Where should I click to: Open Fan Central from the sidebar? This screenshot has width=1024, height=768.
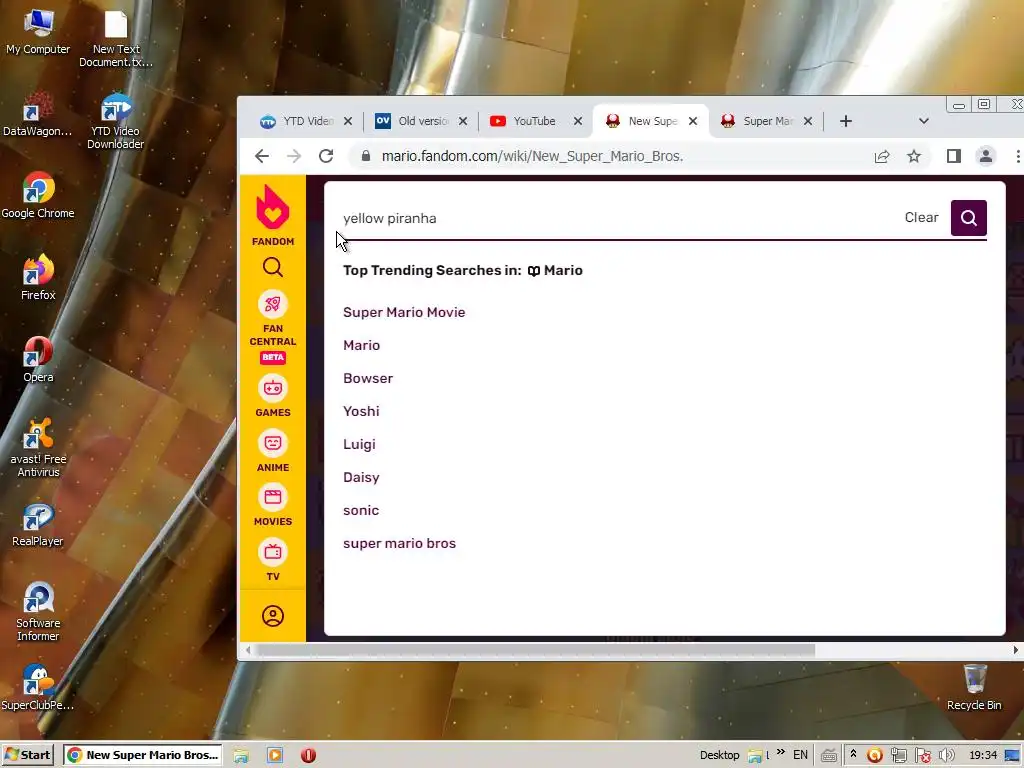click(272, 327)
